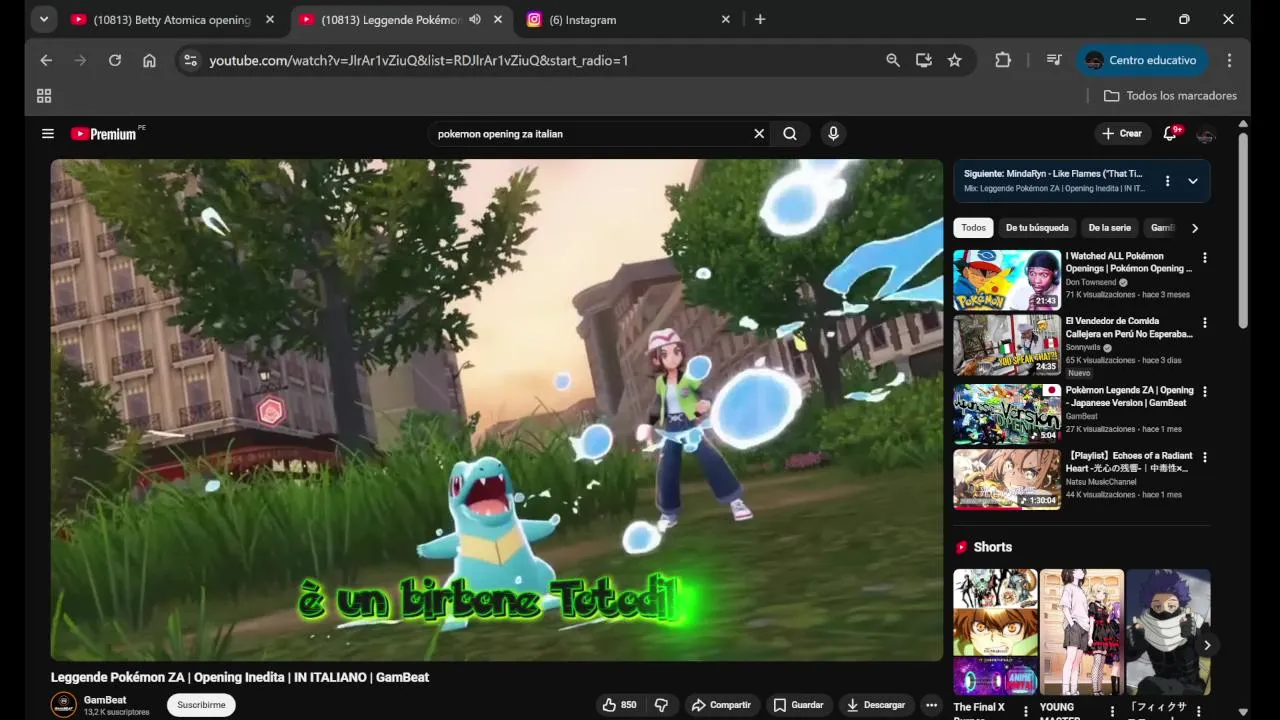Go back in browser history
This screenshot has width=1280, height=720.
tap(46, 60)
